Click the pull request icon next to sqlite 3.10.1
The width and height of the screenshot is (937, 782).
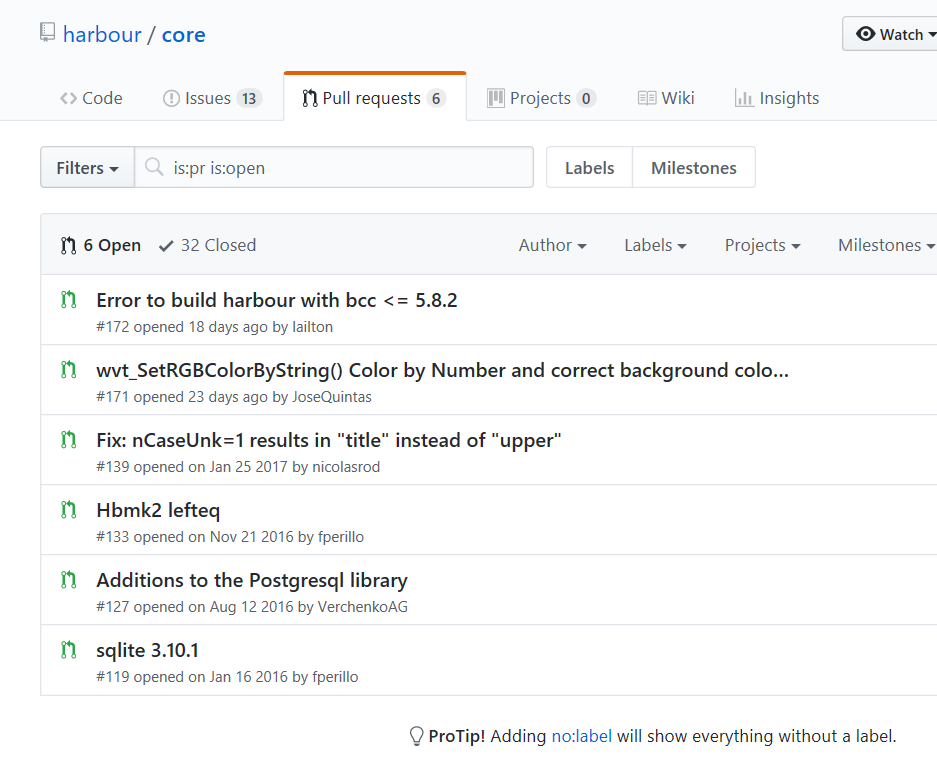pos(68,650)
